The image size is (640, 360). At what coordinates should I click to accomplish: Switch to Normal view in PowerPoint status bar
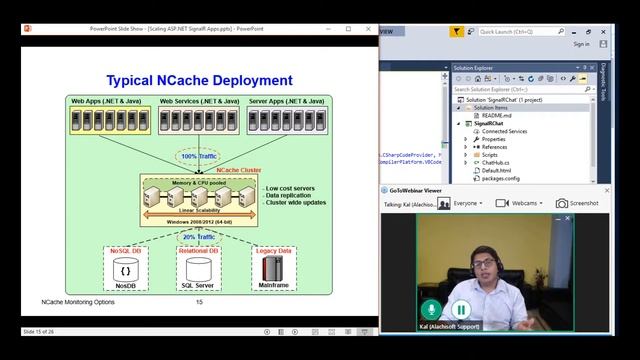pyautogui.click(x=315, y=332)
